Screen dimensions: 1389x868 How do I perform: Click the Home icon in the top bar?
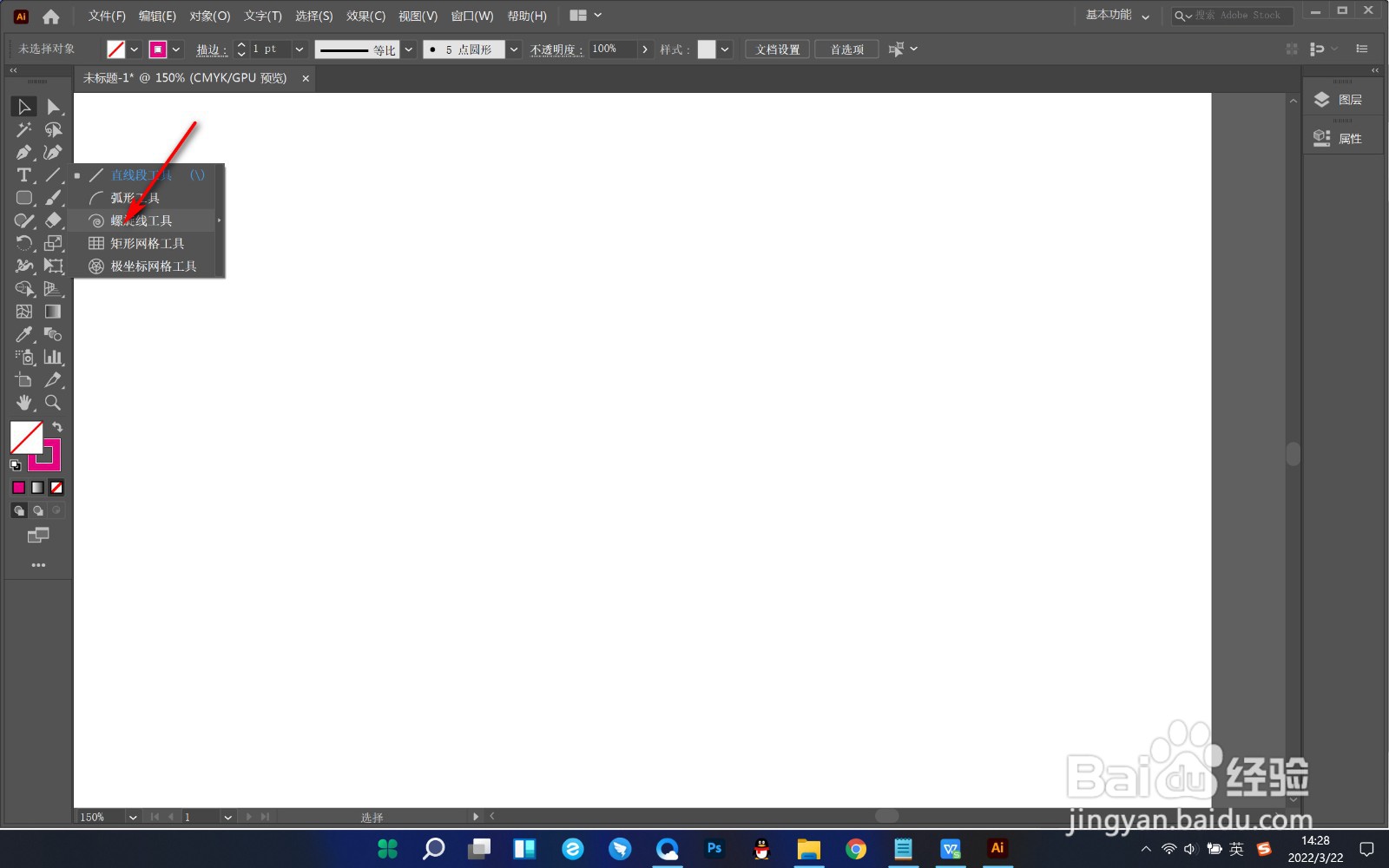coord(51,16)
